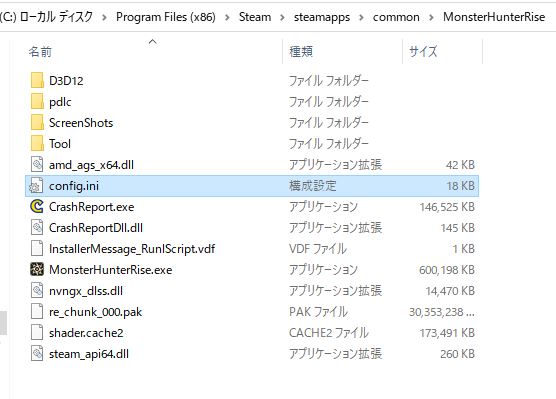The image size is (556, 399).
Task: Click the 146,525 KB size value
Action: click(x=447, y=207)
